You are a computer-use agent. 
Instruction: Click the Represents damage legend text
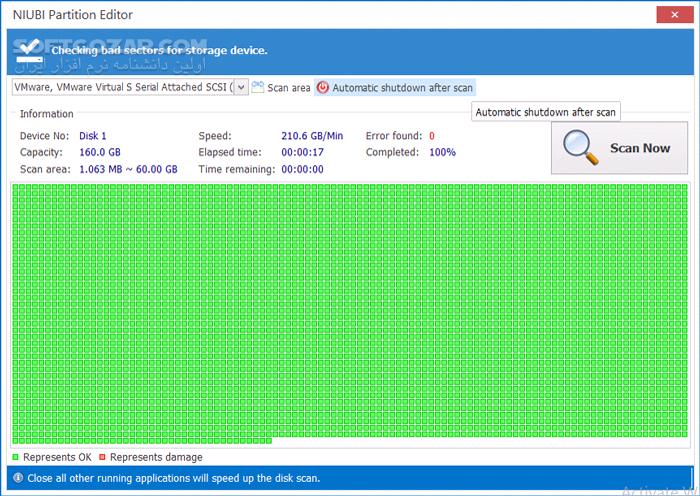[x=156, y=457]
